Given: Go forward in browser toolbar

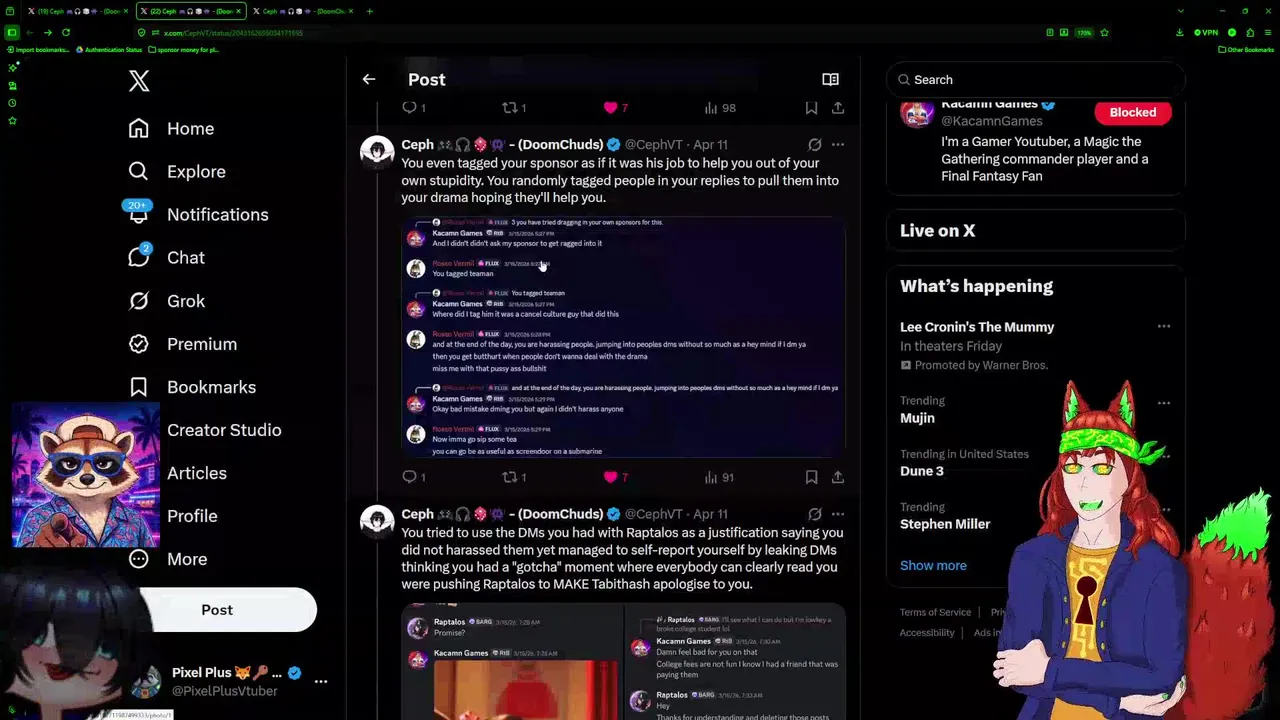Looking at the screenshot, I should coord(47,32).
